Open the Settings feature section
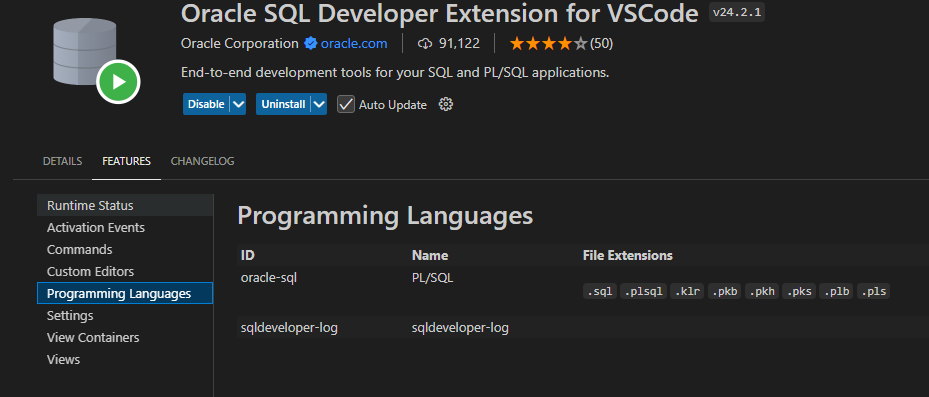 [x=125, y=315]
